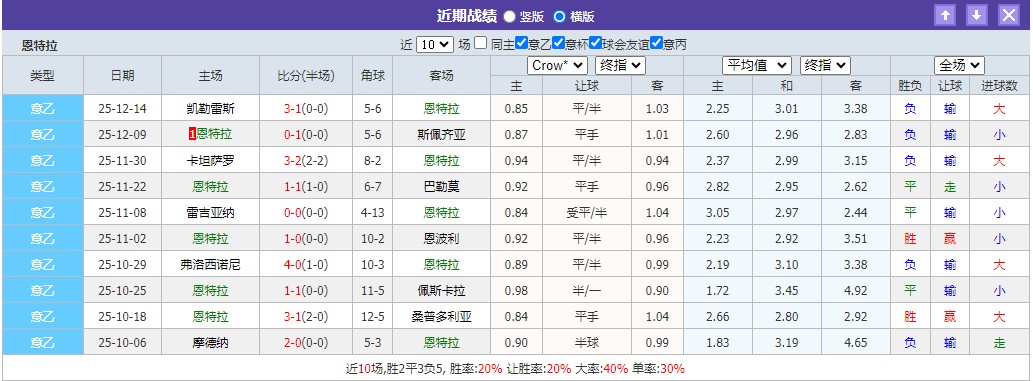Click the 3-1(0-0) score on 25-12-14
The image size is (1033, 381).
click(306, 109)
